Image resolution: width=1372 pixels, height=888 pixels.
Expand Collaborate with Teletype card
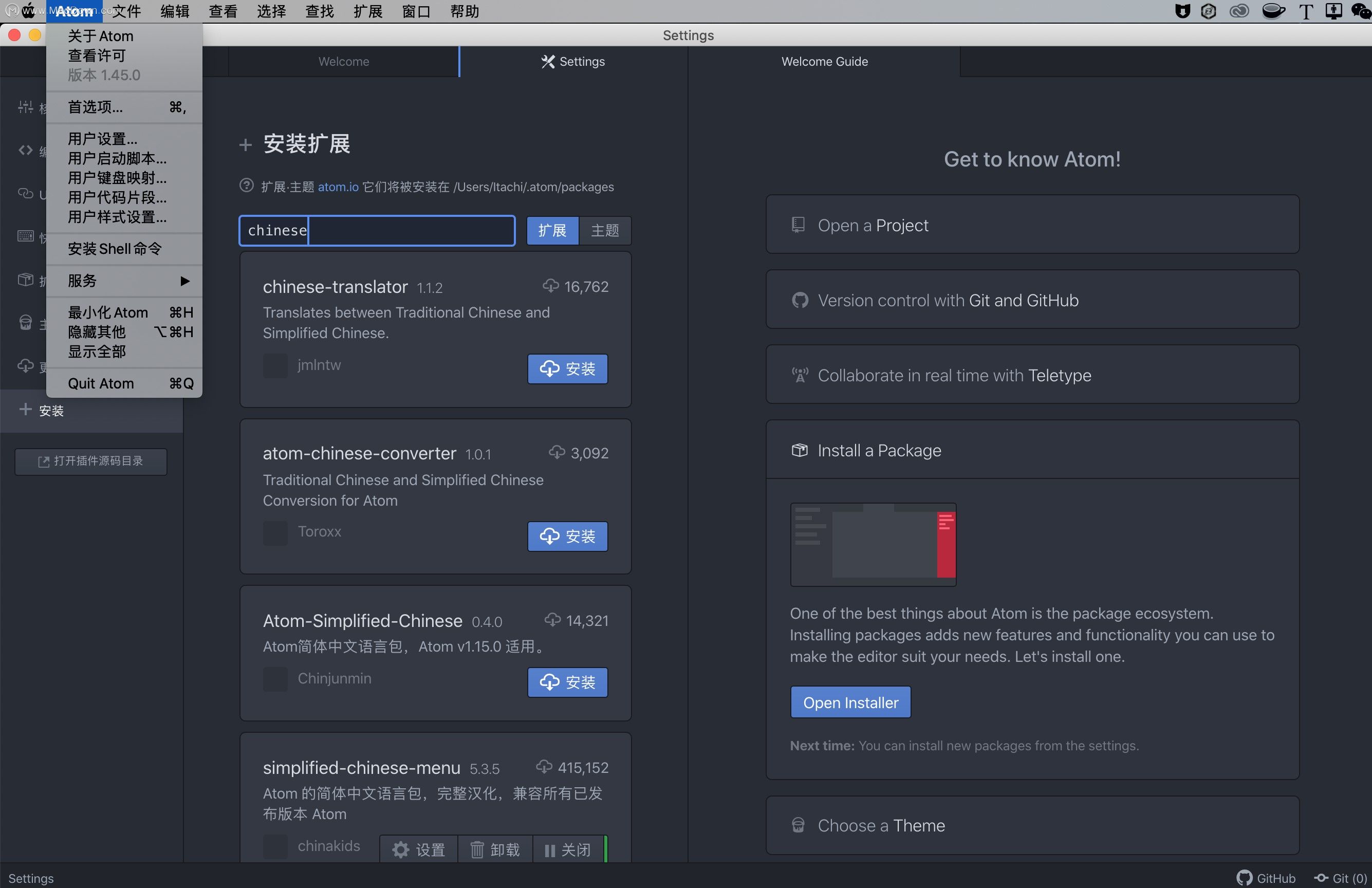(1032, 375)
